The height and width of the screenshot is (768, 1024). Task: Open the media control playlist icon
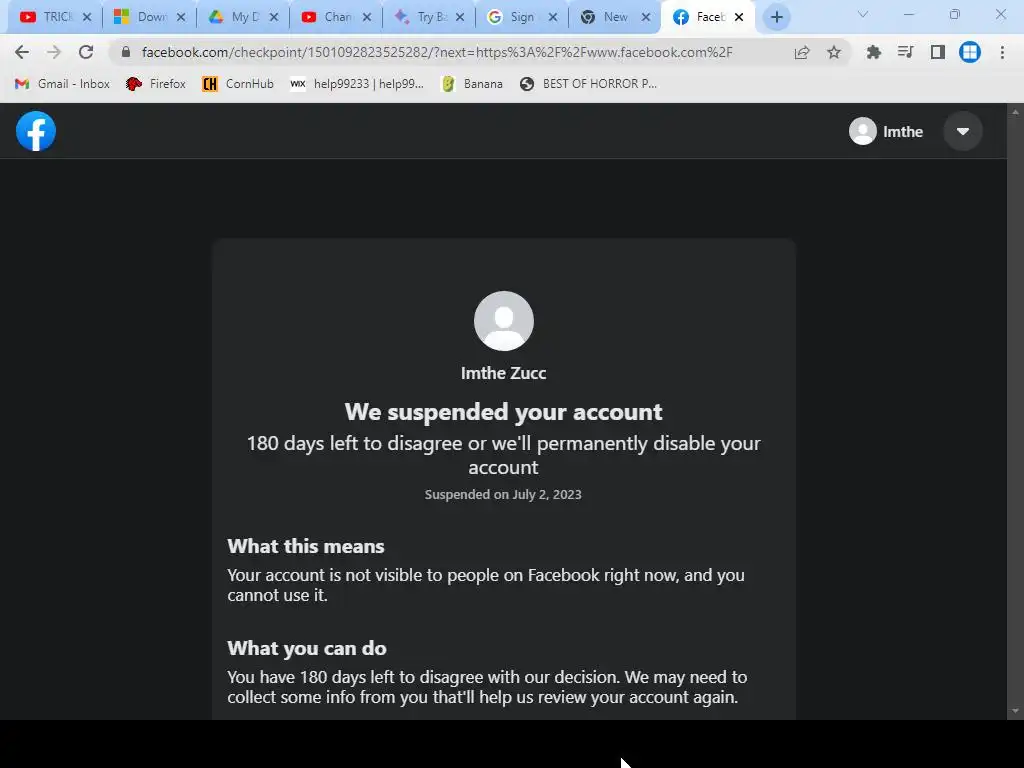905,52
